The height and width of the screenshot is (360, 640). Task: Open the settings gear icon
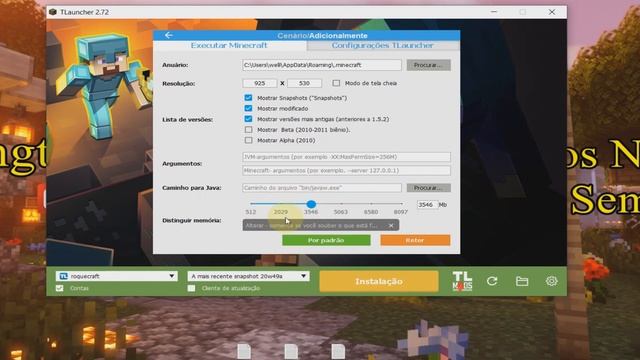pos(551,281)
